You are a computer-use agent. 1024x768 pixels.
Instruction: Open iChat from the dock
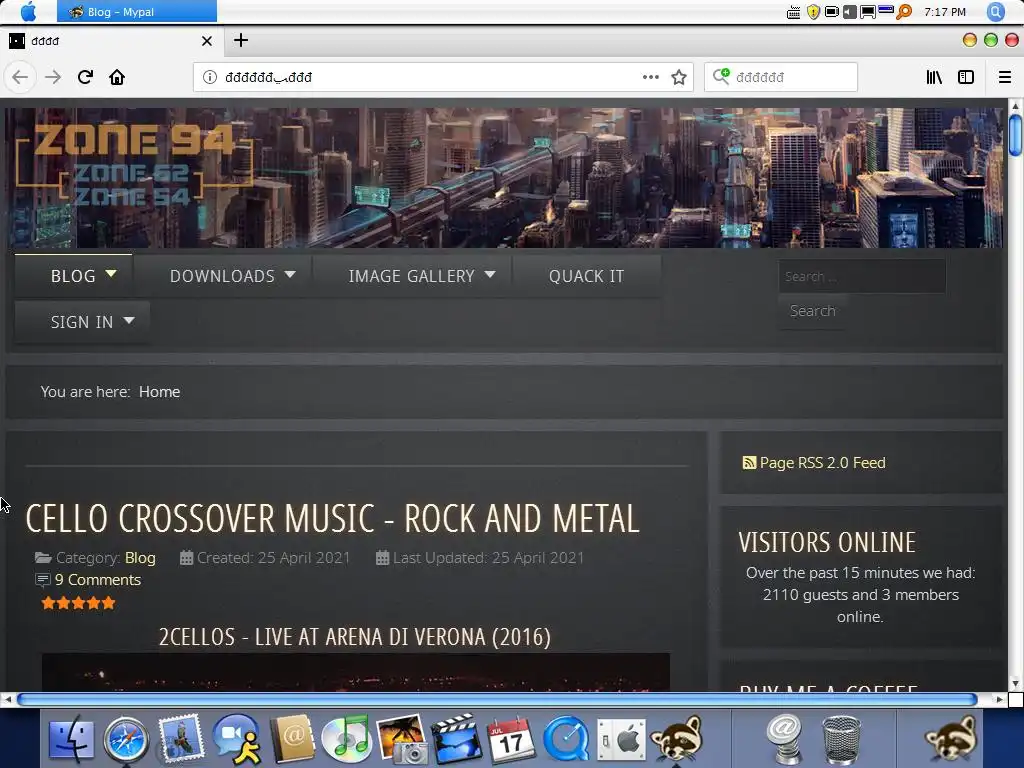click(236, 739)
